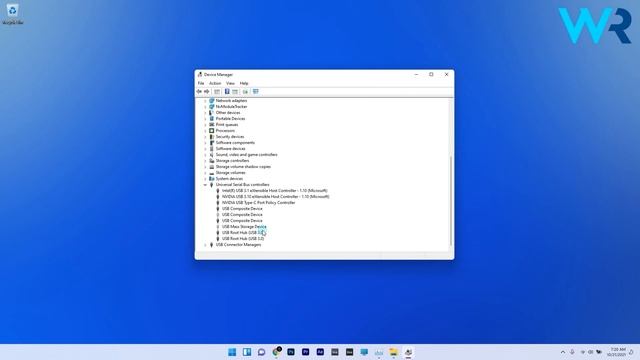Expand Sound, video and game controllers
640x360 pixels.
click(205, 155)
